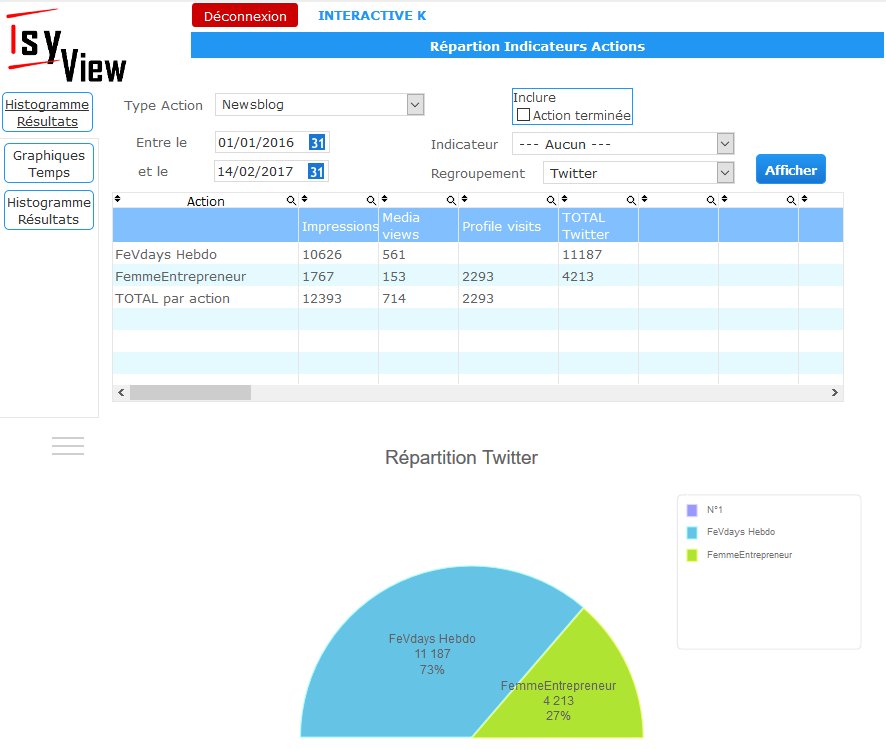Select the 'FemmeEntrepreneur' table row name
Viewport: 886px width, 749px height.
[x=181, y=276]
